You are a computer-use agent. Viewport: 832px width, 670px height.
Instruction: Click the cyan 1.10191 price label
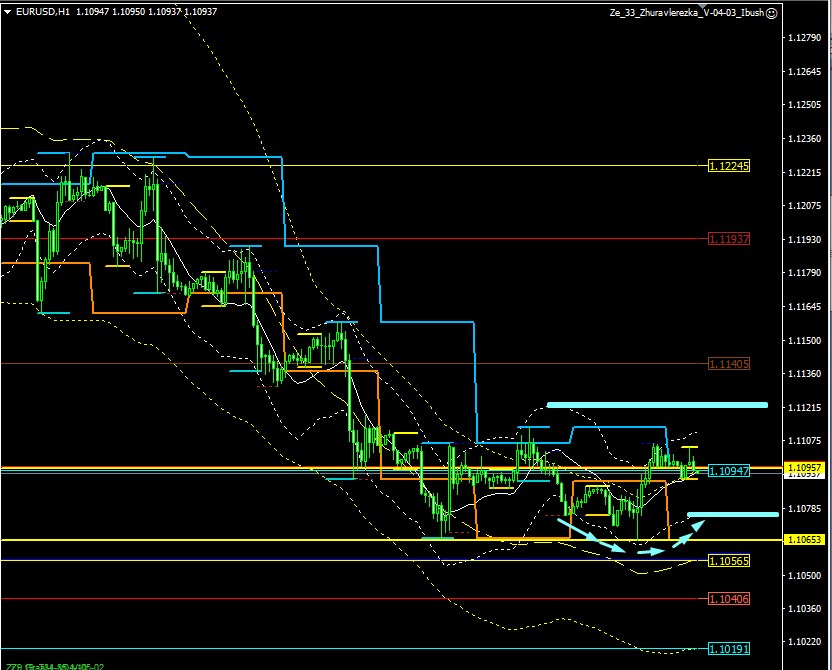pyautogui.click(x=728, y=648)
